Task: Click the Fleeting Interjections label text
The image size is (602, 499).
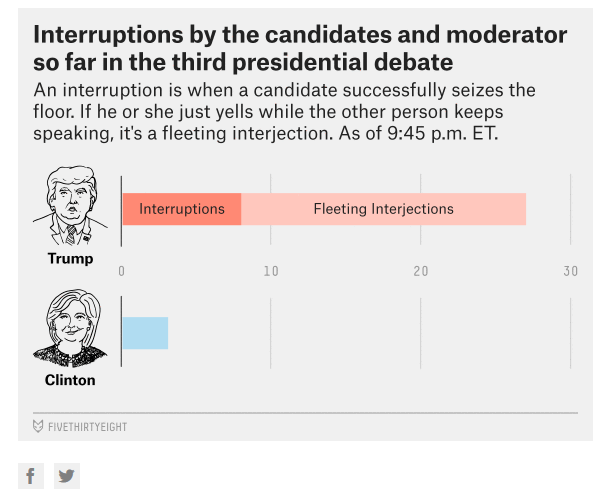Action: tap(384, 209)
